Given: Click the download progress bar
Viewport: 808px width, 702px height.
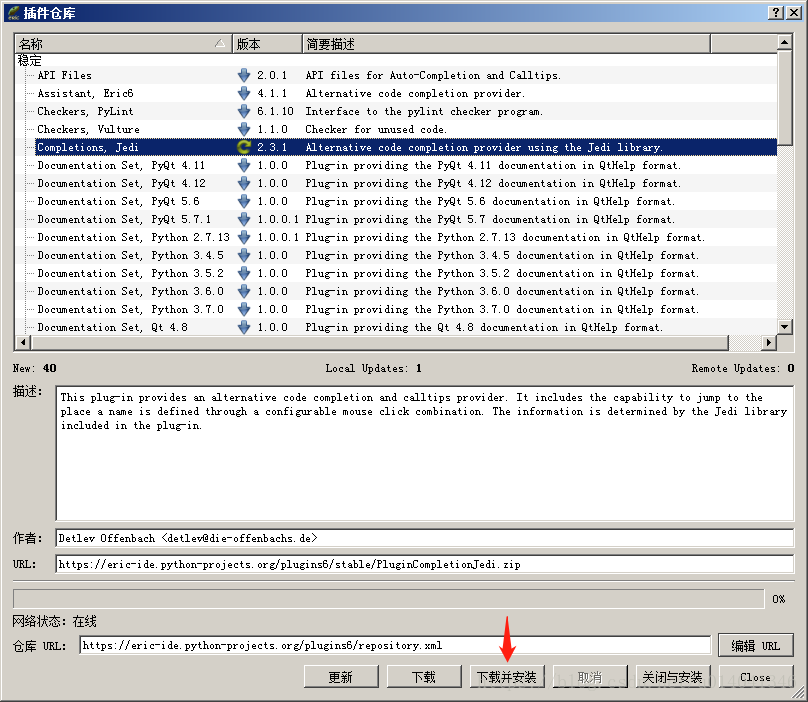Looking at the screenshot, I should click(389, 599).
